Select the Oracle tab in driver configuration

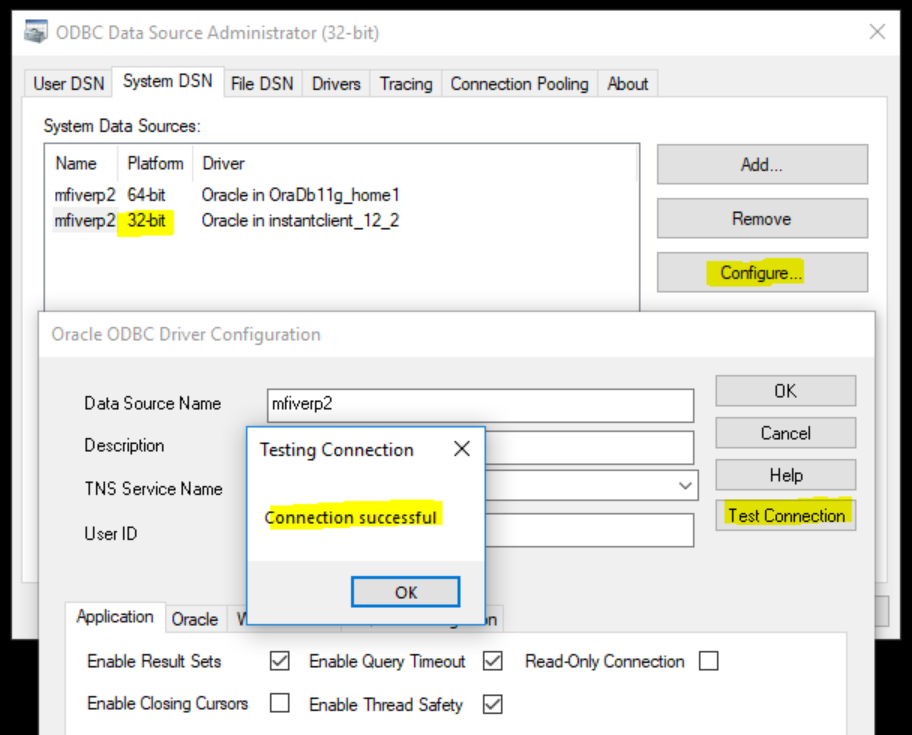(195, 619)
